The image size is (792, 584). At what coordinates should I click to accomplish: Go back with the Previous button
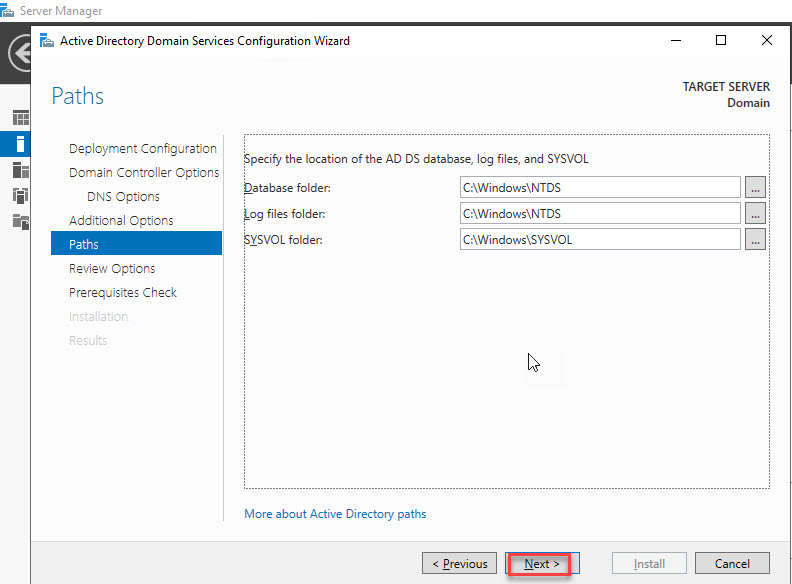[460, 564]
